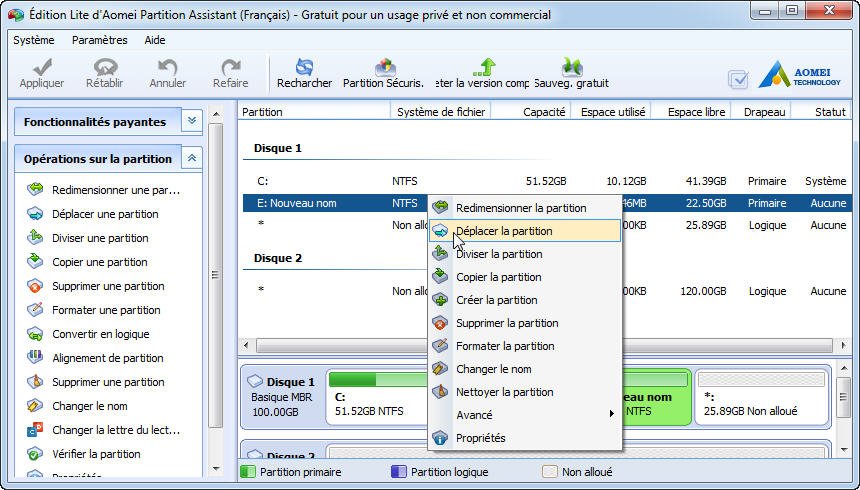Click the Copier une partition sidebar icon
860x490 pixels.
(35, 261)
